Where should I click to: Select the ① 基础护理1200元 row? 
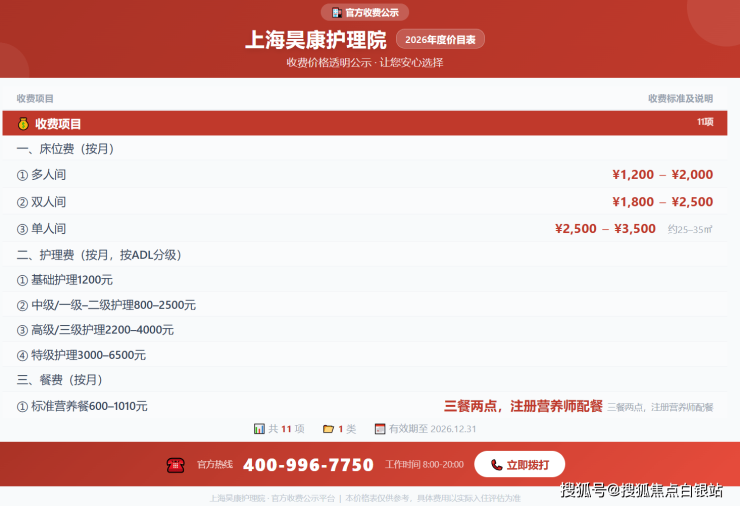[365, 280]
